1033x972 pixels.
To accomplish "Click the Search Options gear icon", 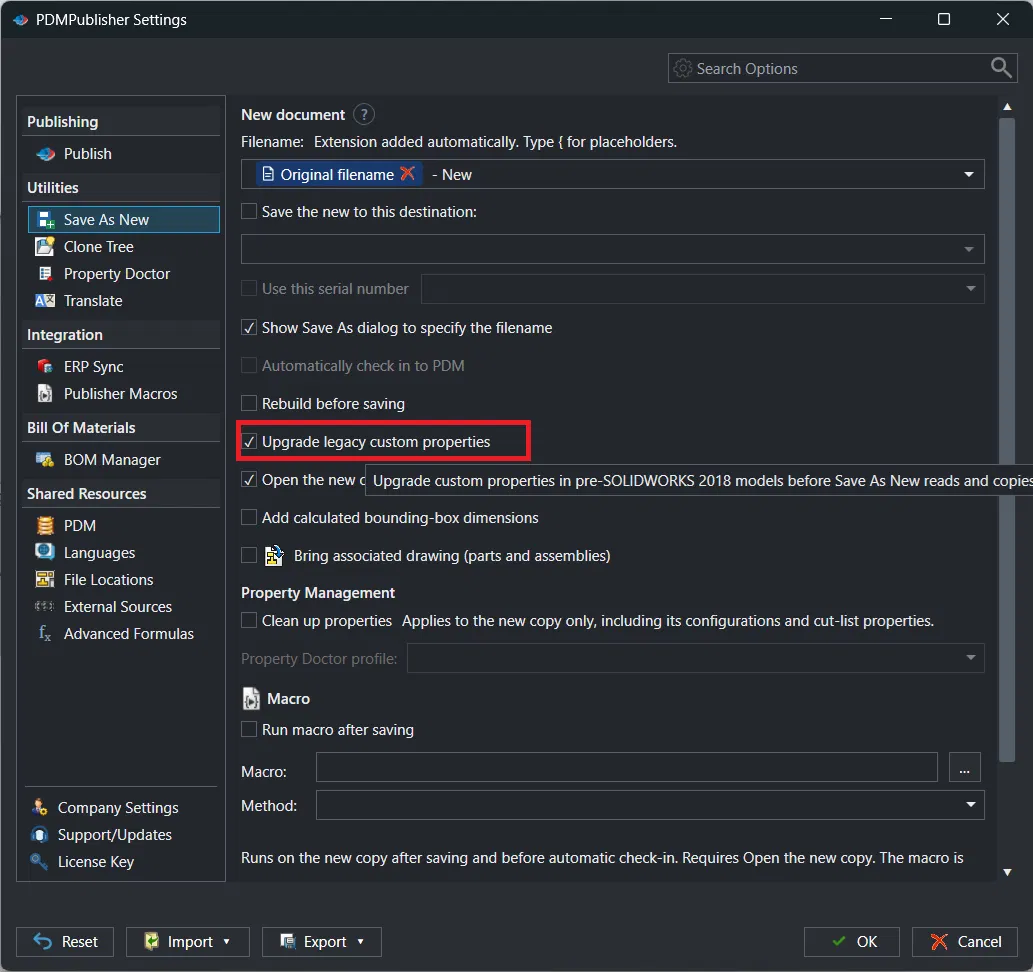I will [683, 68].
